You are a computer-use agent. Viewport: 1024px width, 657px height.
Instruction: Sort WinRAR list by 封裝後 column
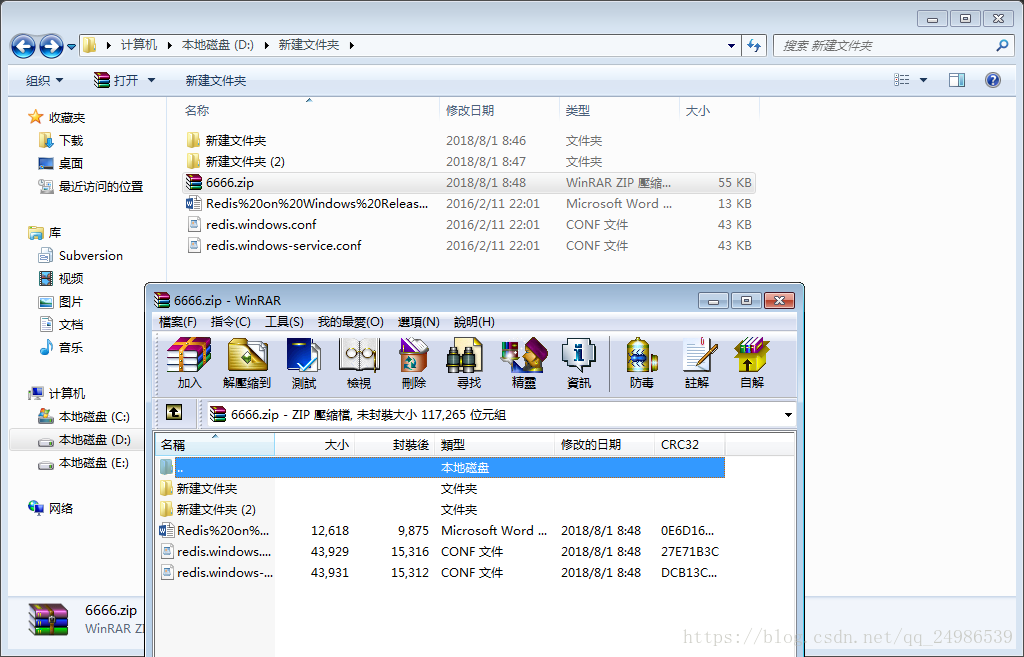click(x=394, y=445)
